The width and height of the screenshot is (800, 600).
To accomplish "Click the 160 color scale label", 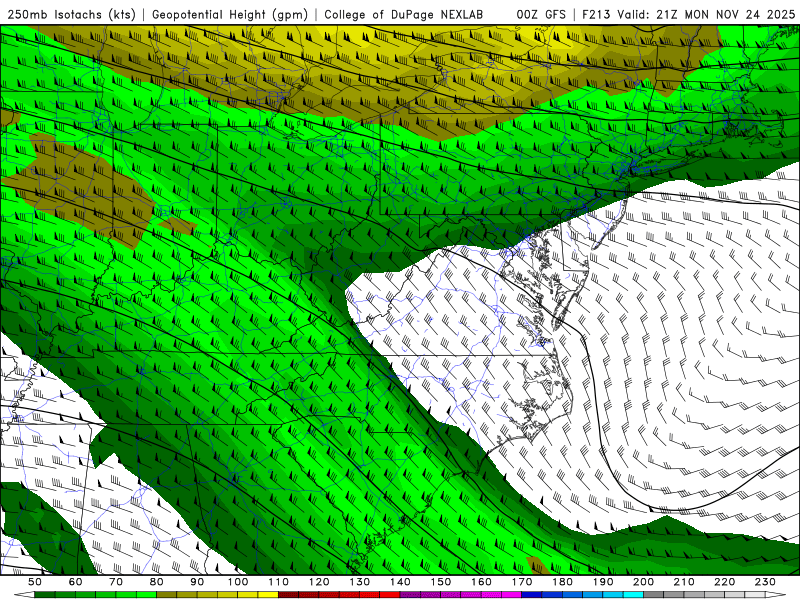I will click(x=482, y=582).
